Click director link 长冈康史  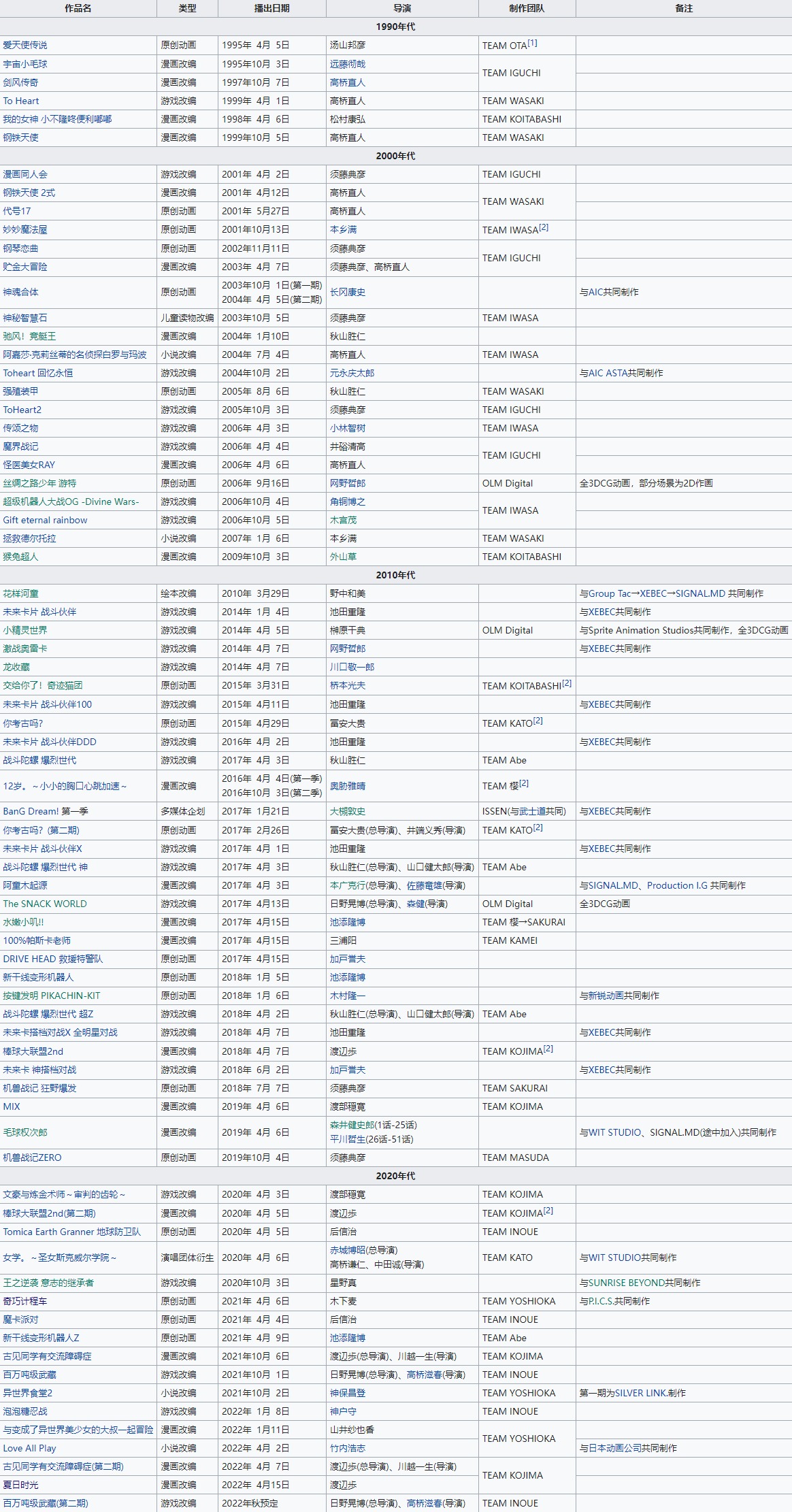[x=348, y=292]
